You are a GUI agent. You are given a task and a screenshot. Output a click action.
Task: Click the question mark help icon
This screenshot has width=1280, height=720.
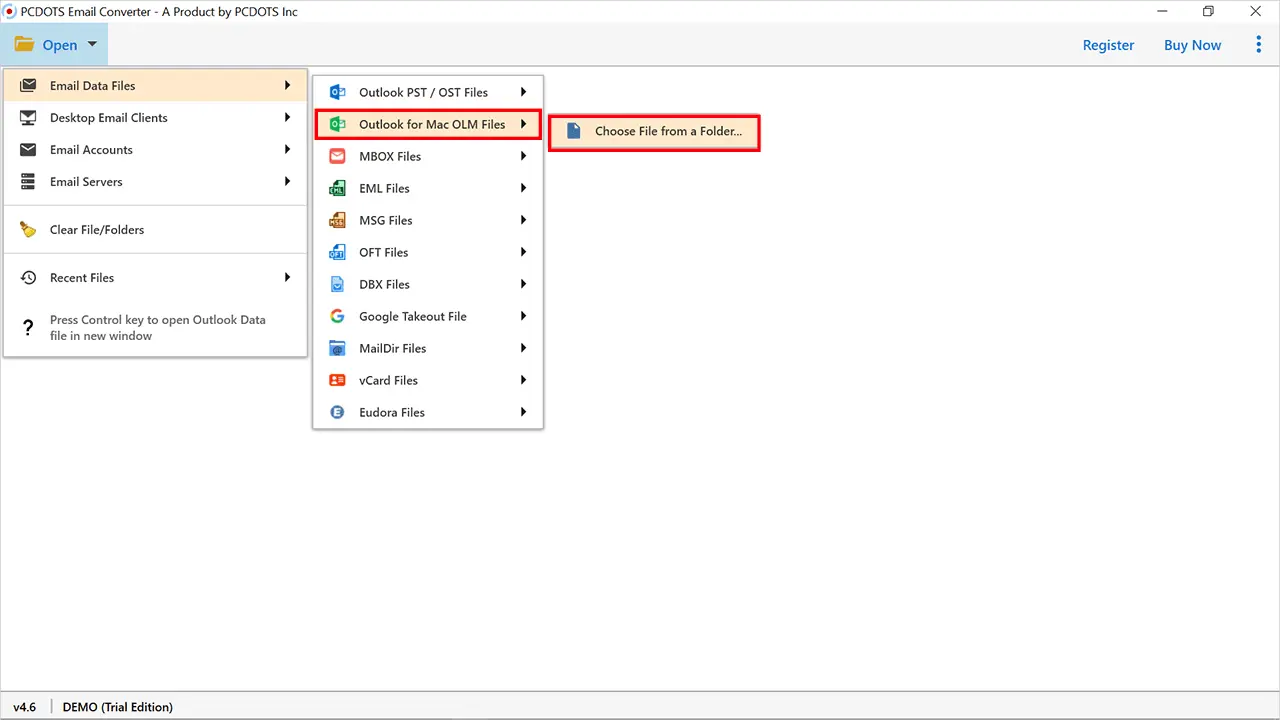pyautogui.click(x=28, y=328)
